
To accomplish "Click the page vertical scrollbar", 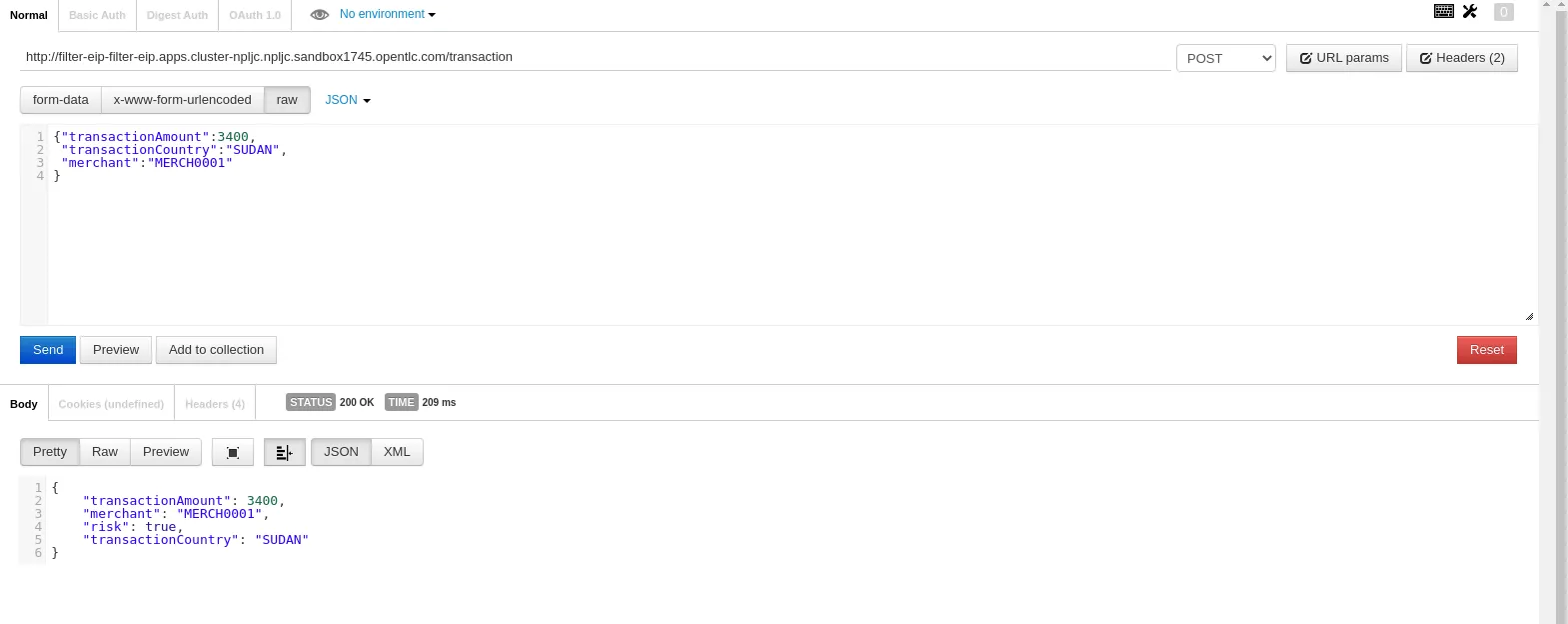I will coord(1561,312).
